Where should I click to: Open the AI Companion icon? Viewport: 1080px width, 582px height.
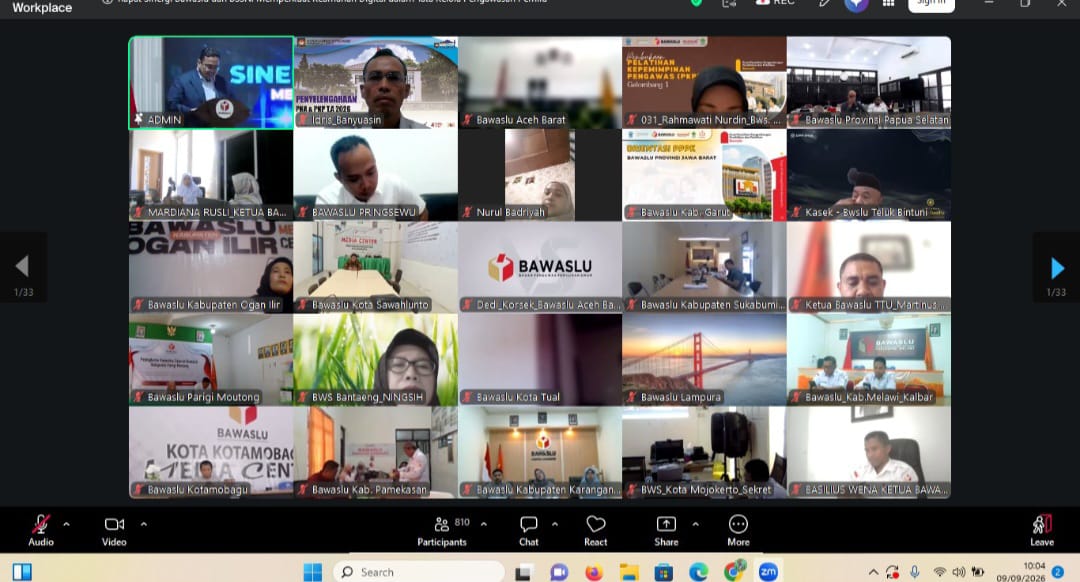tap(856, 4)
